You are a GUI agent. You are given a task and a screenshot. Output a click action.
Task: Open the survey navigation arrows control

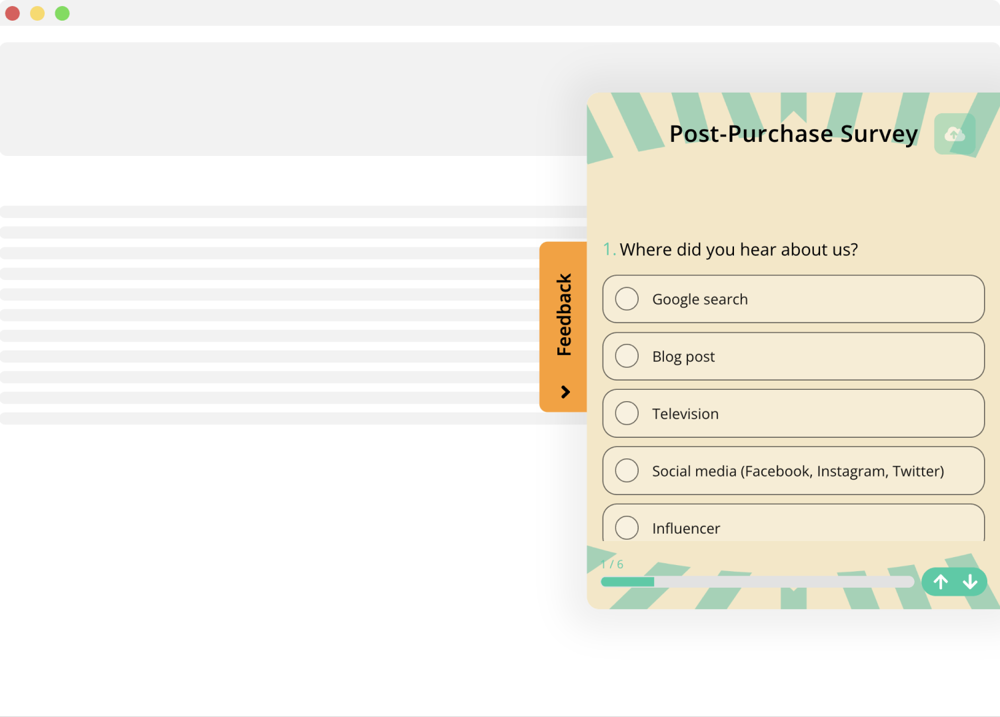tap(955, 581)
